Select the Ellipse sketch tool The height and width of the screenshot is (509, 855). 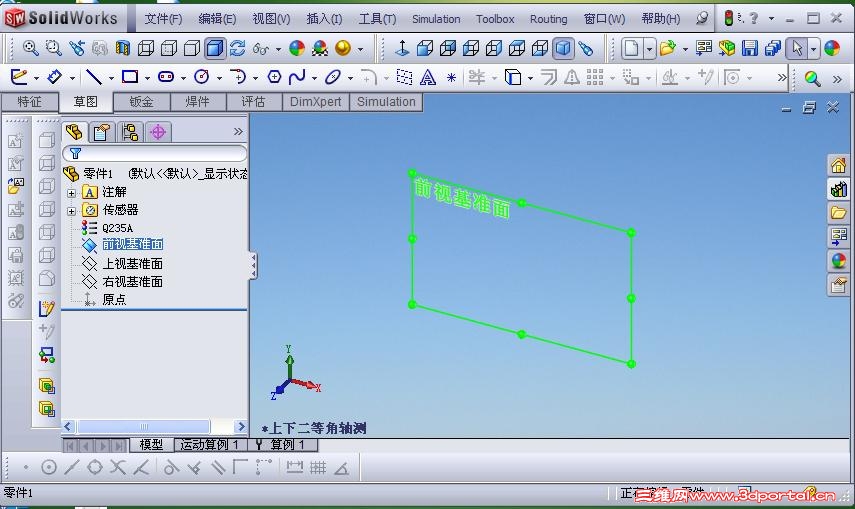point(333,77)
